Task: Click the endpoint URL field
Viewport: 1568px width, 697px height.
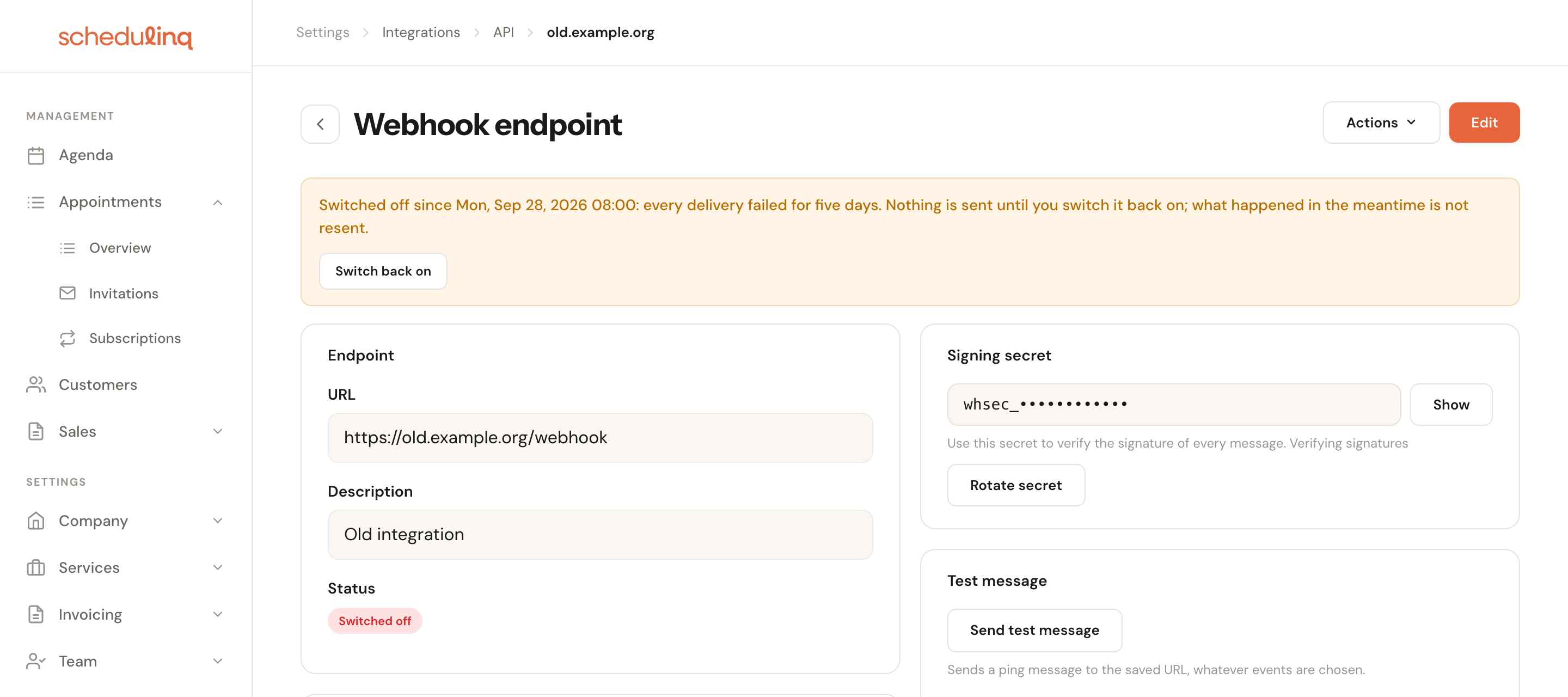Action: click(600, 438)
